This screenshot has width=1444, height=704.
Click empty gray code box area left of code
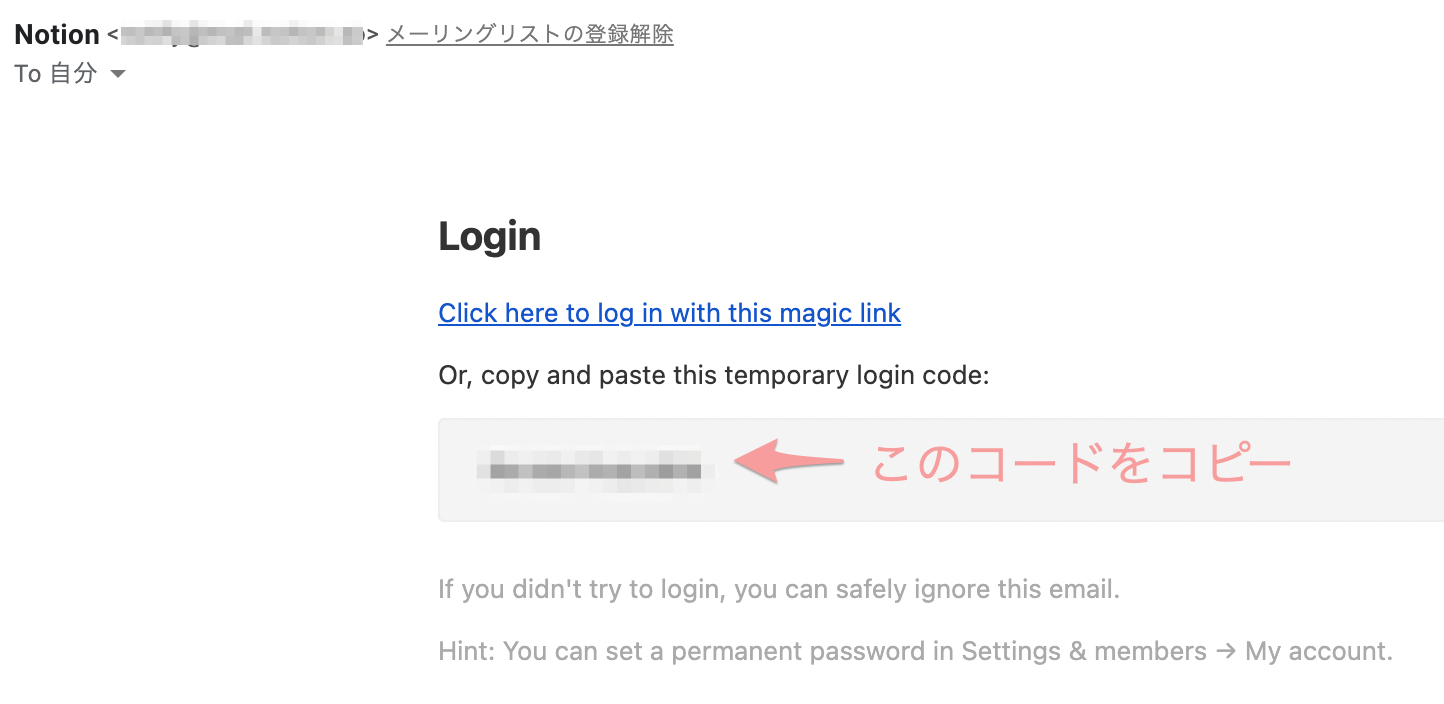(458, 468)
